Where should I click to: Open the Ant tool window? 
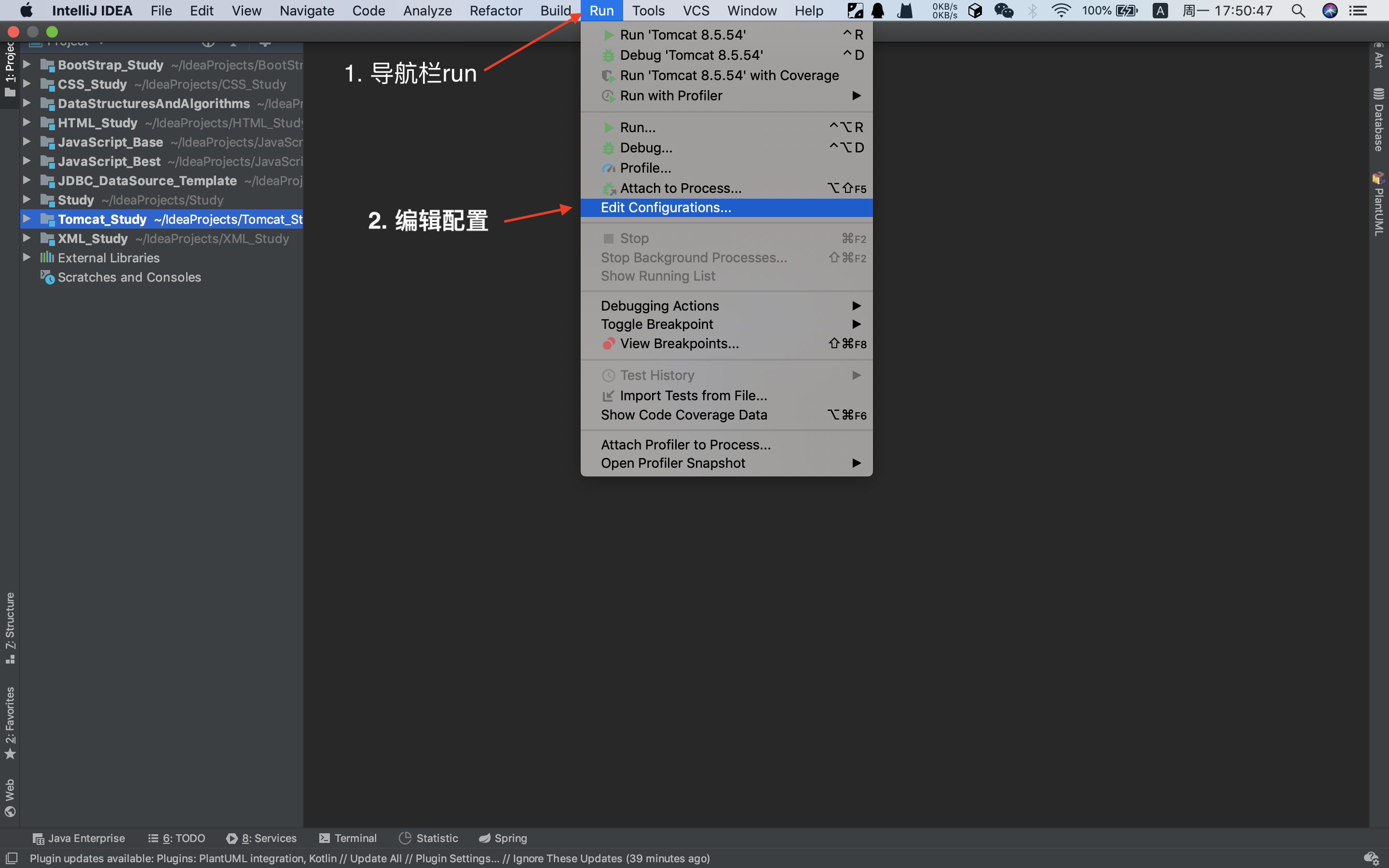click(1378, 55)
